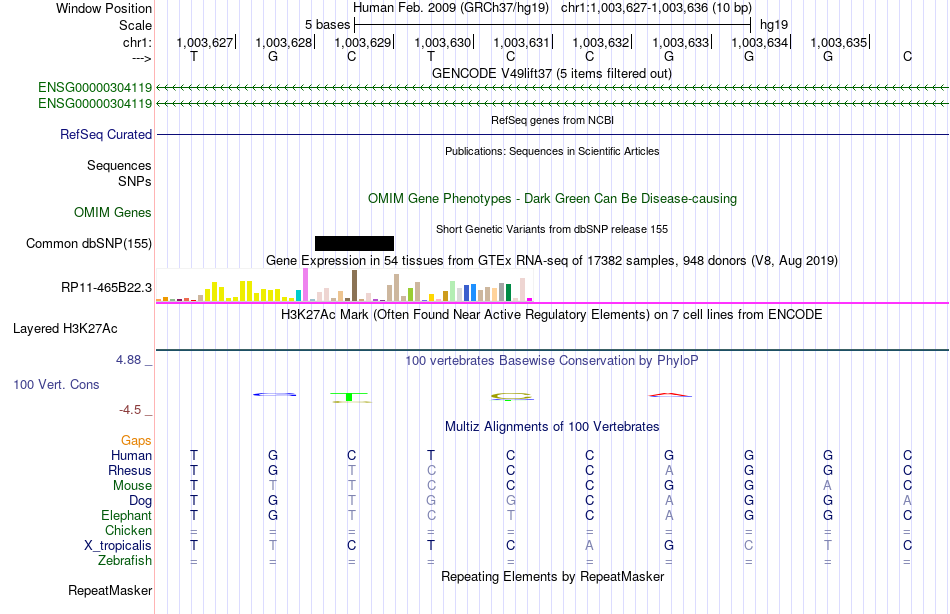Click the olive PhyloP conservation glyph

click(512, 396)
